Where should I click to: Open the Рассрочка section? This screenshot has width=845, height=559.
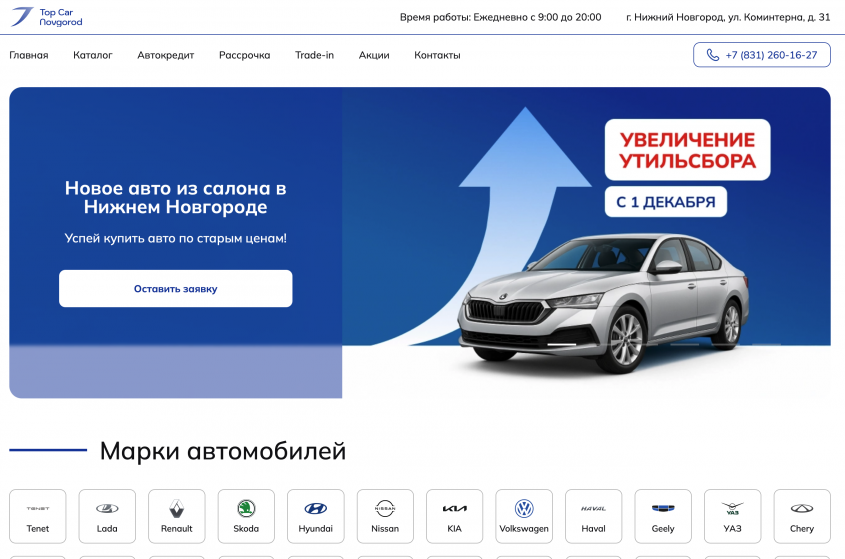(245, 55)
